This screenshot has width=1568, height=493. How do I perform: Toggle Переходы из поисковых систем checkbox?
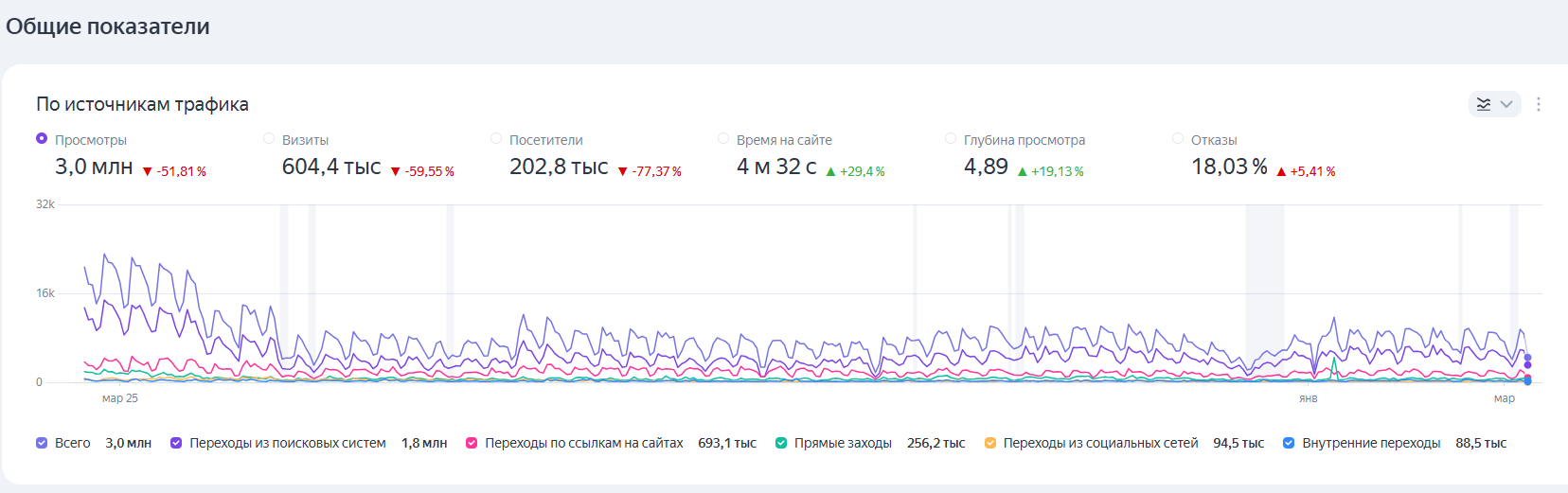coord(176,443)
